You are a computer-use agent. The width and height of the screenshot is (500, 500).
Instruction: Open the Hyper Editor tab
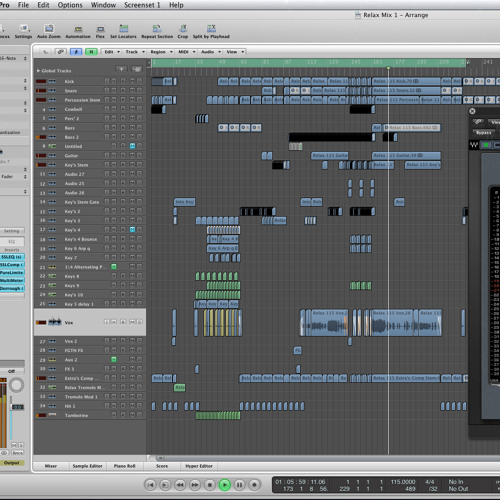[199, 466]
